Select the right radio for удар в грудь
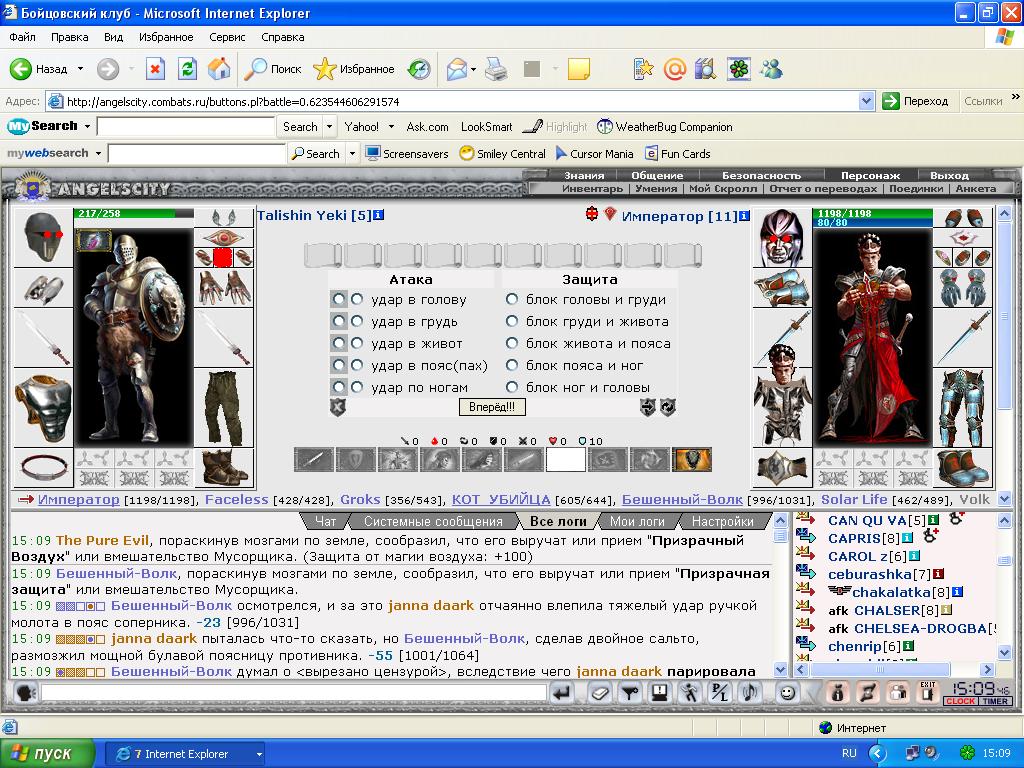The width and height of the screenshot is (1024, 768). (x=357, y=321)
